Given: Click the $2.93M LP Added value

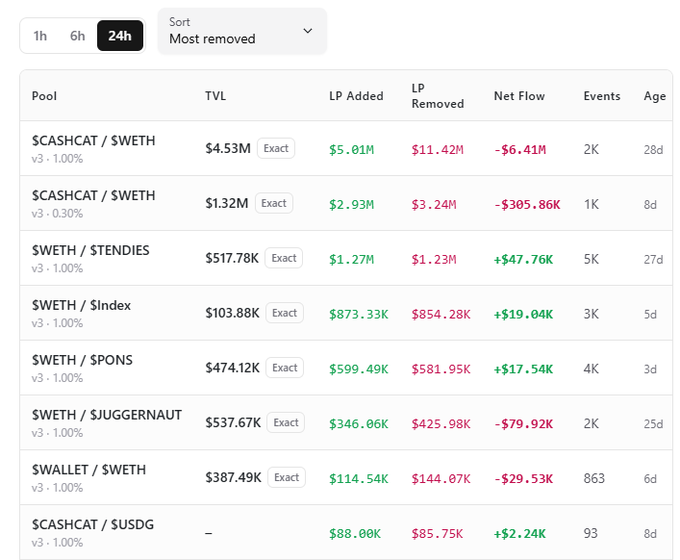Looking at the screenshot, I should [x=351, y=204].
